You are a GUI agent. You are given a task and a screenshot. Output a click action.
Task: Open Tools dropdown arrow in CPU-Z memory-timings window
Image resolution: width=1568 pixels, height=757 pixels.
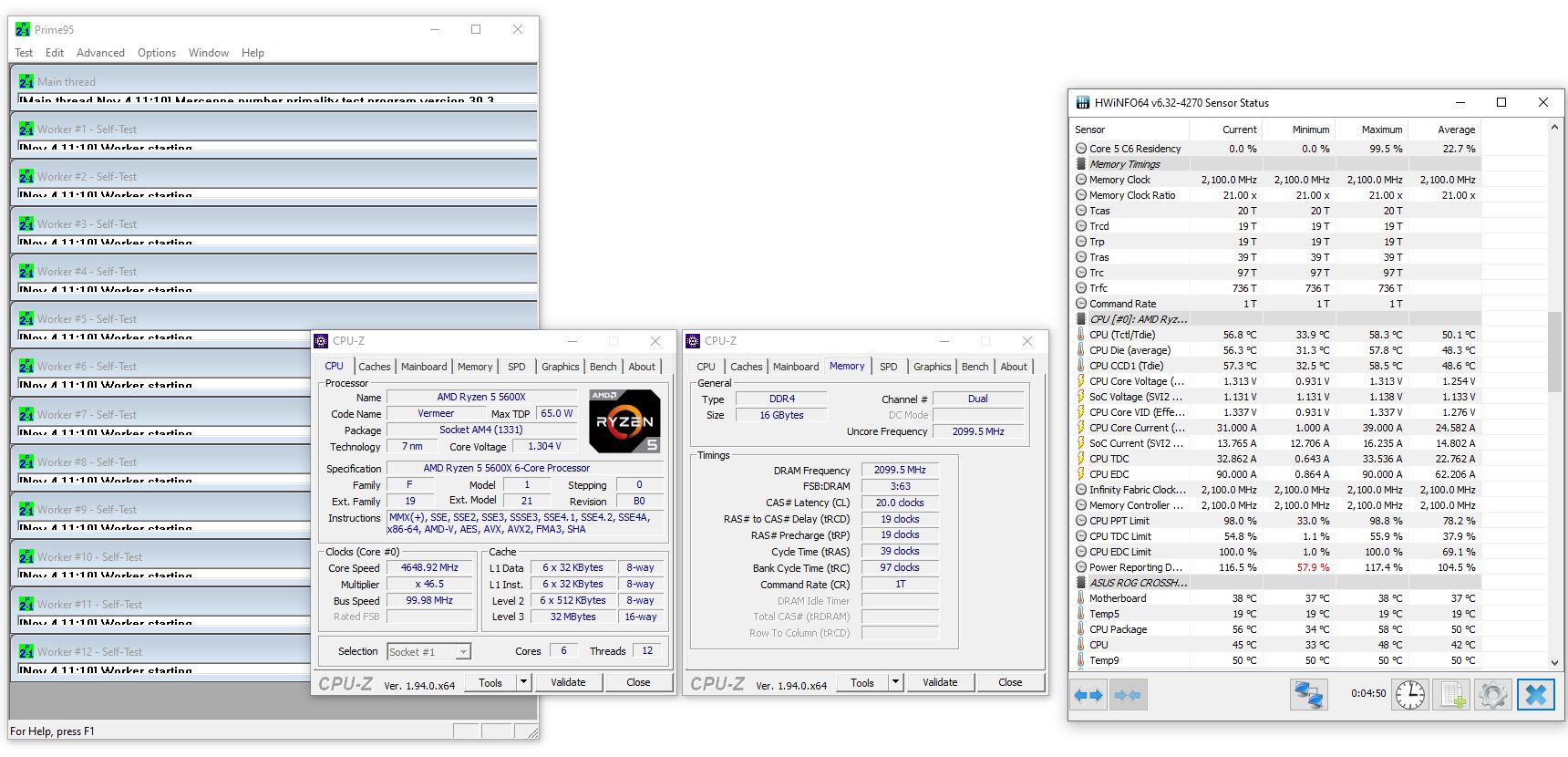click(x=895, y=682)
